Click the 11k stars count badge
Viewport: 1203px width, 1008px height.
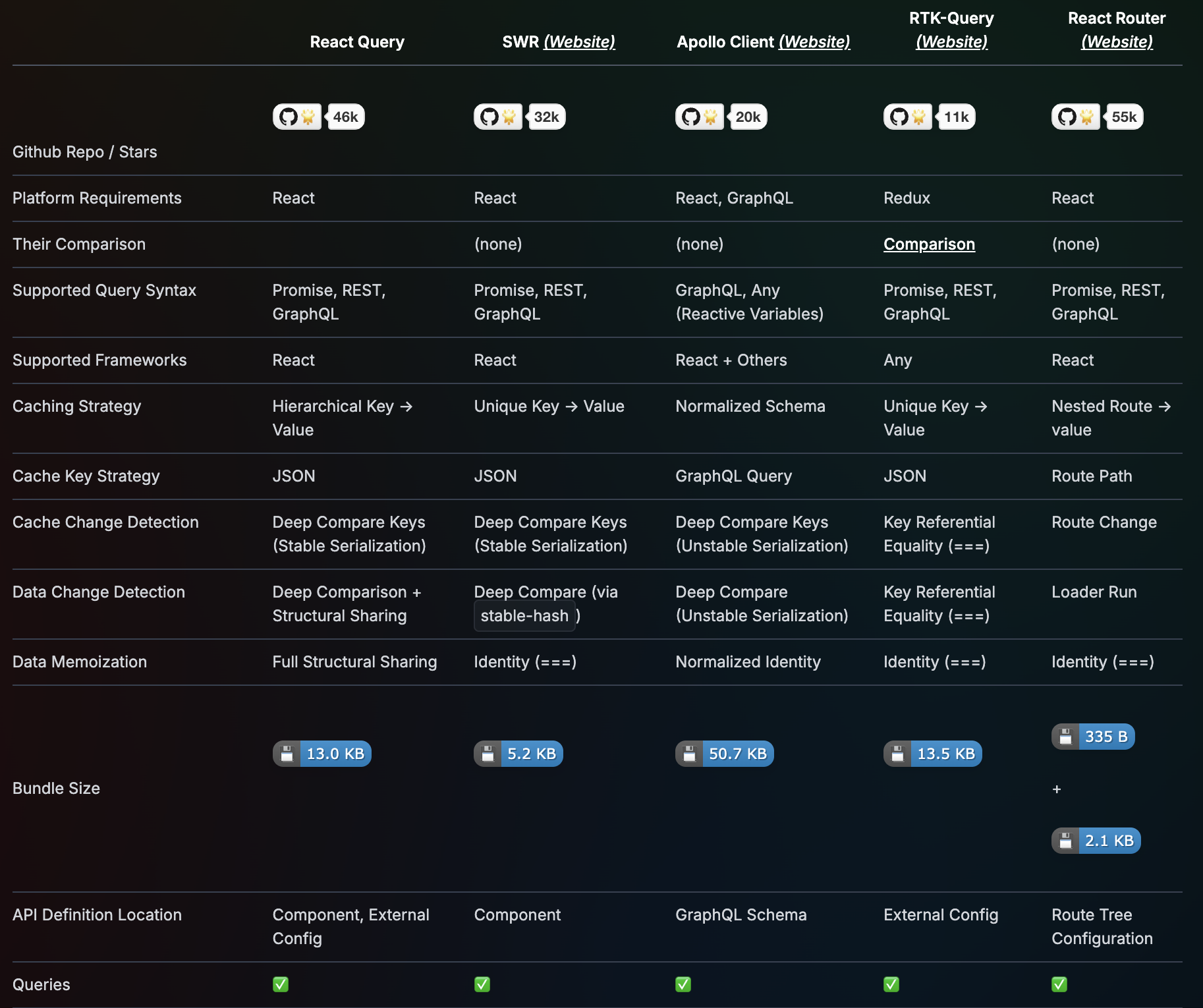pos(956,117)
